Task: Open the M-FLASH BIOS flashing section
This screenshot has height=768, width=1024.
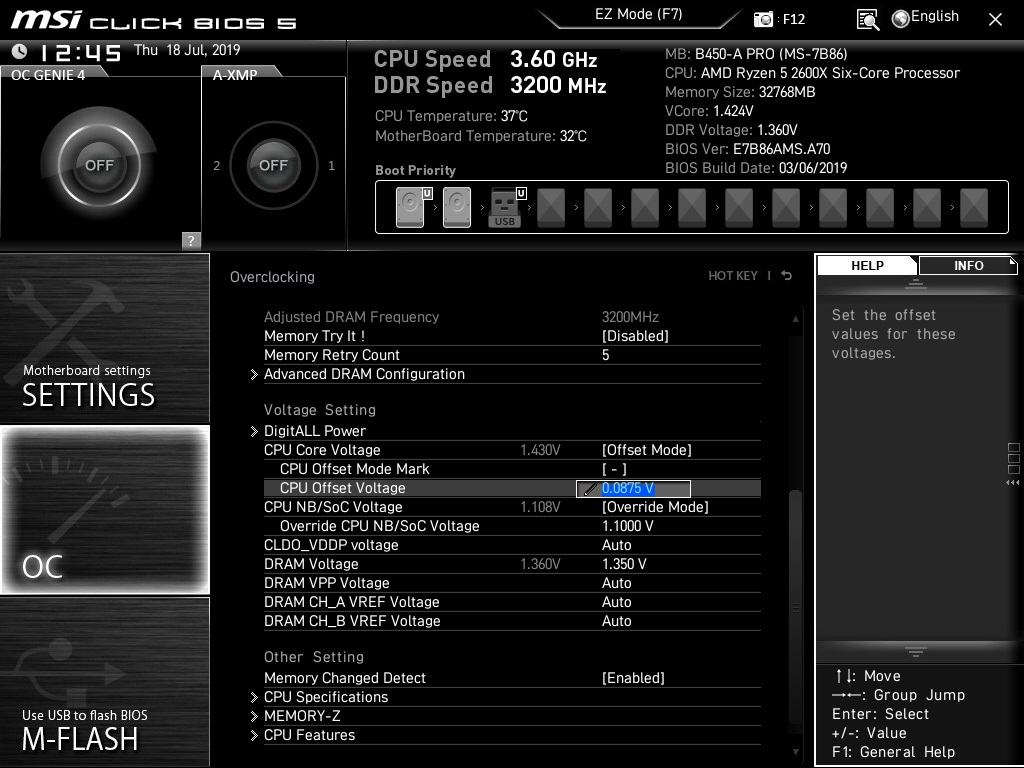Action: pyautogui.click(x=104, y=682)
